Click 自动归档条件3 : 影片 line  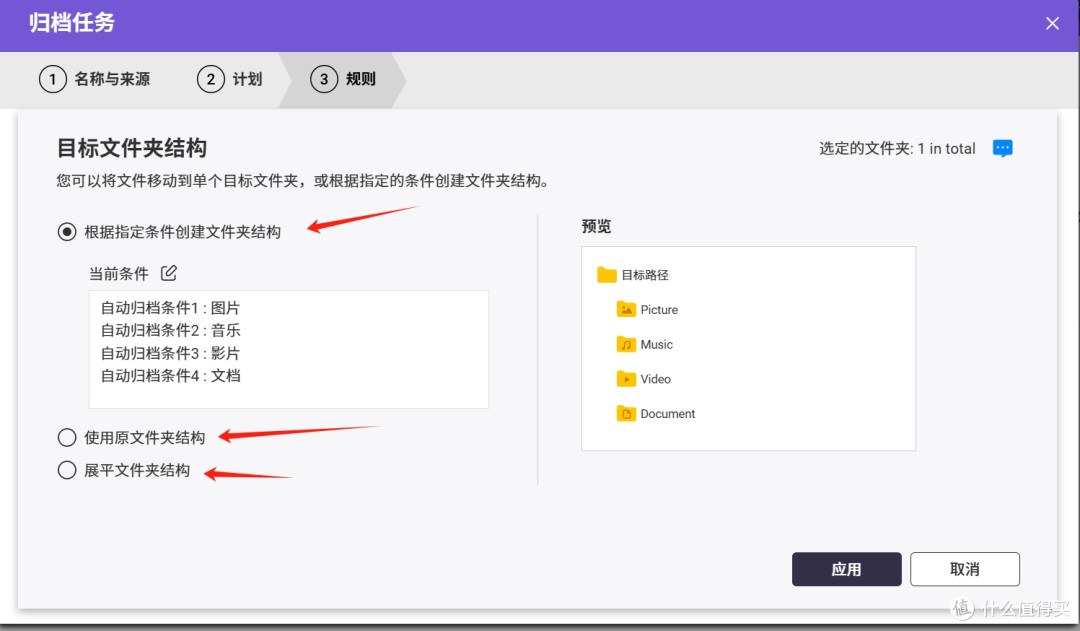pyautogui.click(x=170, y=353)
